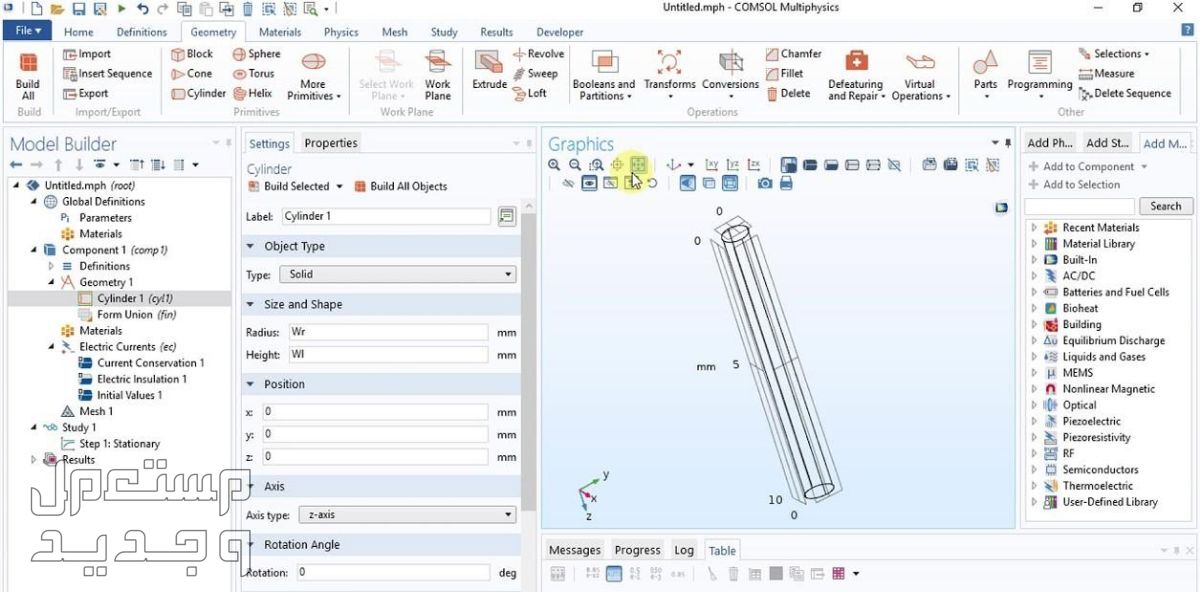Viewport: 1200px width, 592px height.
Task: Click the Insert Sequence button
Action: pyautogui.click(x=108, y=74)
